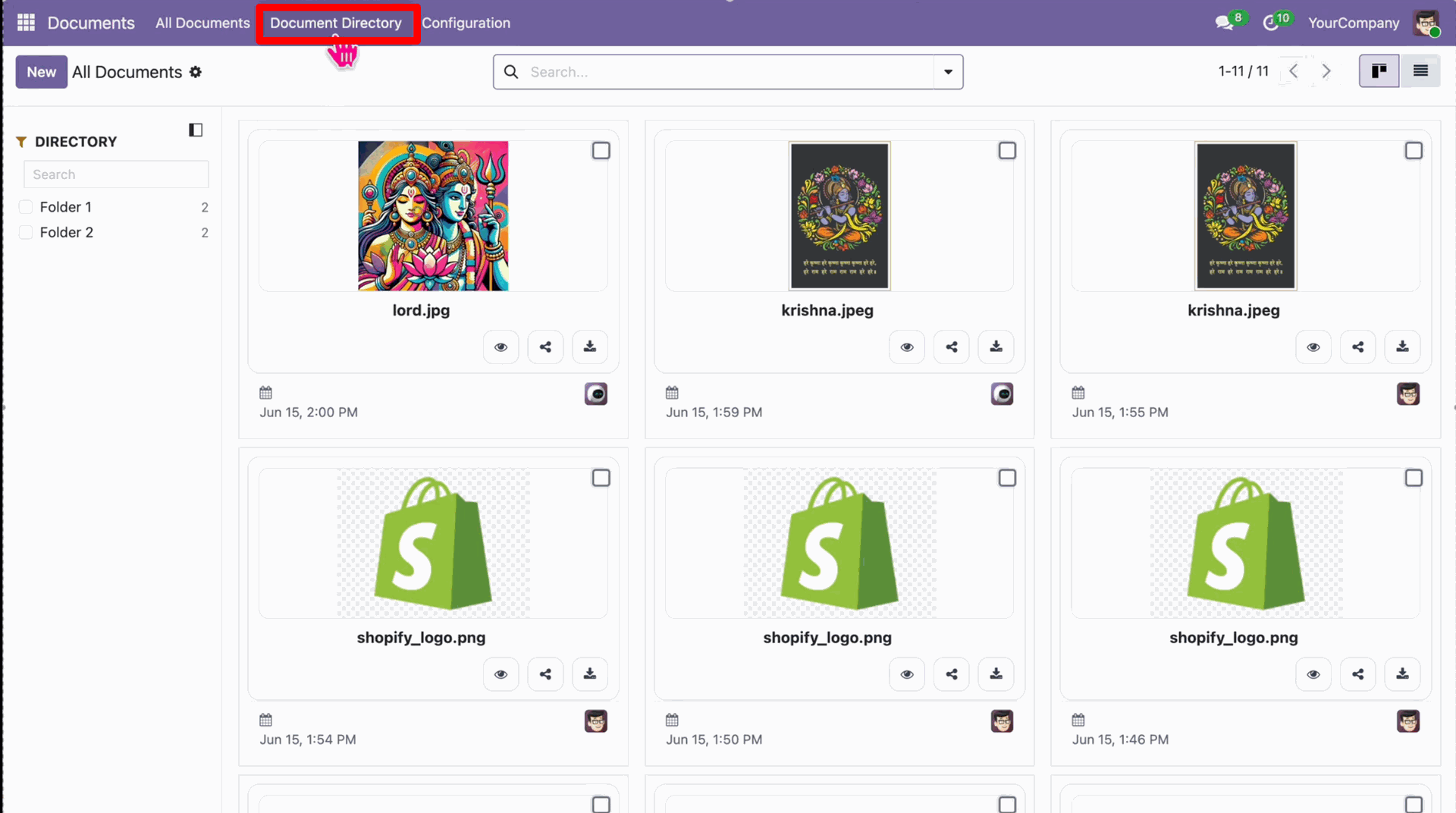
Task: Select the lord.jpg card checkbox
Action: pyautogui.click(x=601, y=151)
